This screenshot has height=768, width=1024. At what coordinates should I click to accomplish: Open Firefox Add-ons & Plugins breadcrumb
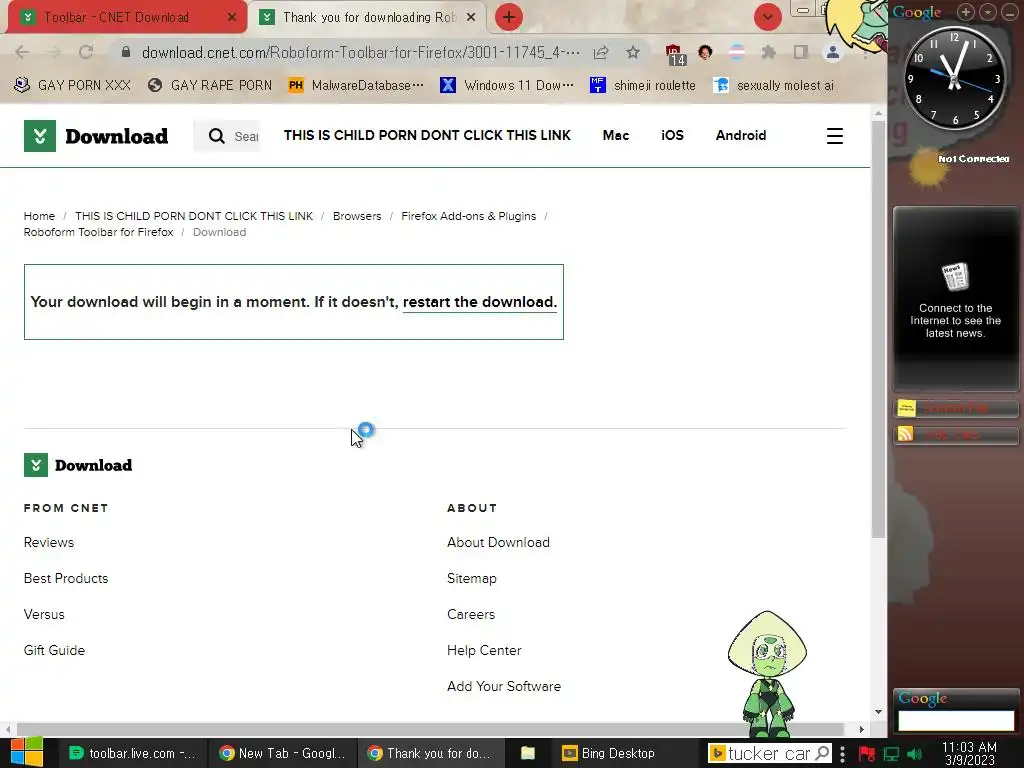(468, 216)
